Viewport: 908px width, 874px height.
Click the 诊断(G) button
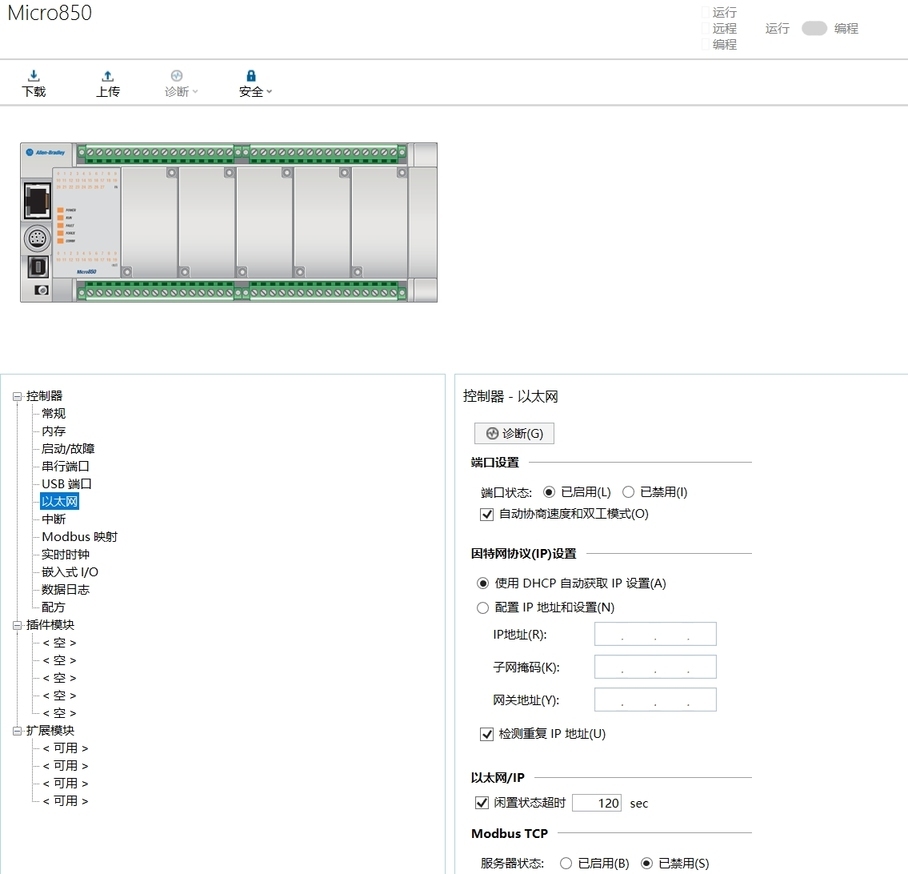pos(514,433)
